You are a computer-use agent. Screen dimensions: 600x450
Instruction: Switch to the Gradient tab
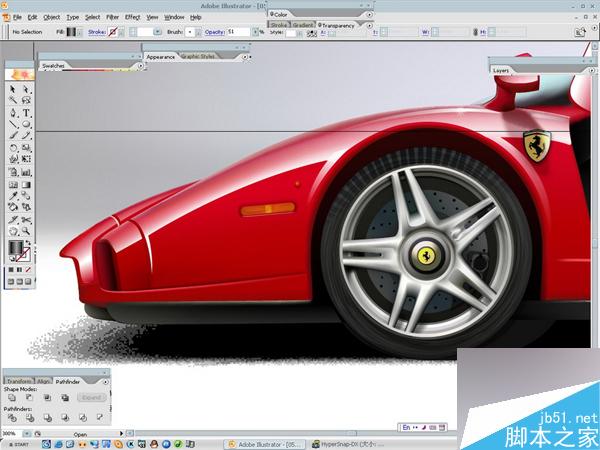coord(304,23)
